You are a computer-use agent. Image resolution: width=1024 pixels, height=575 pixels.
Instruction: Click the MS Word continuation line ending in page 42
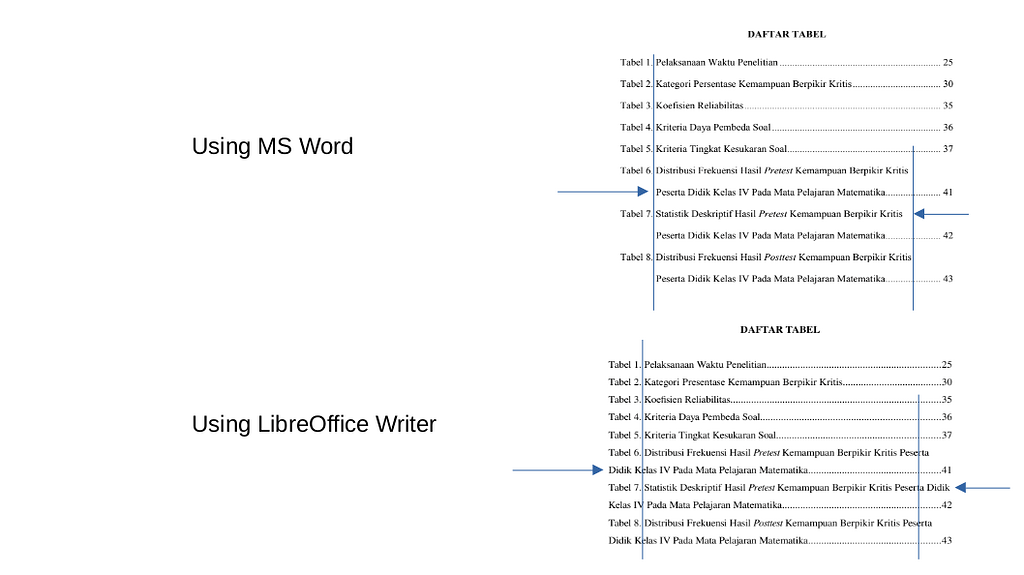tap(804, 235)
